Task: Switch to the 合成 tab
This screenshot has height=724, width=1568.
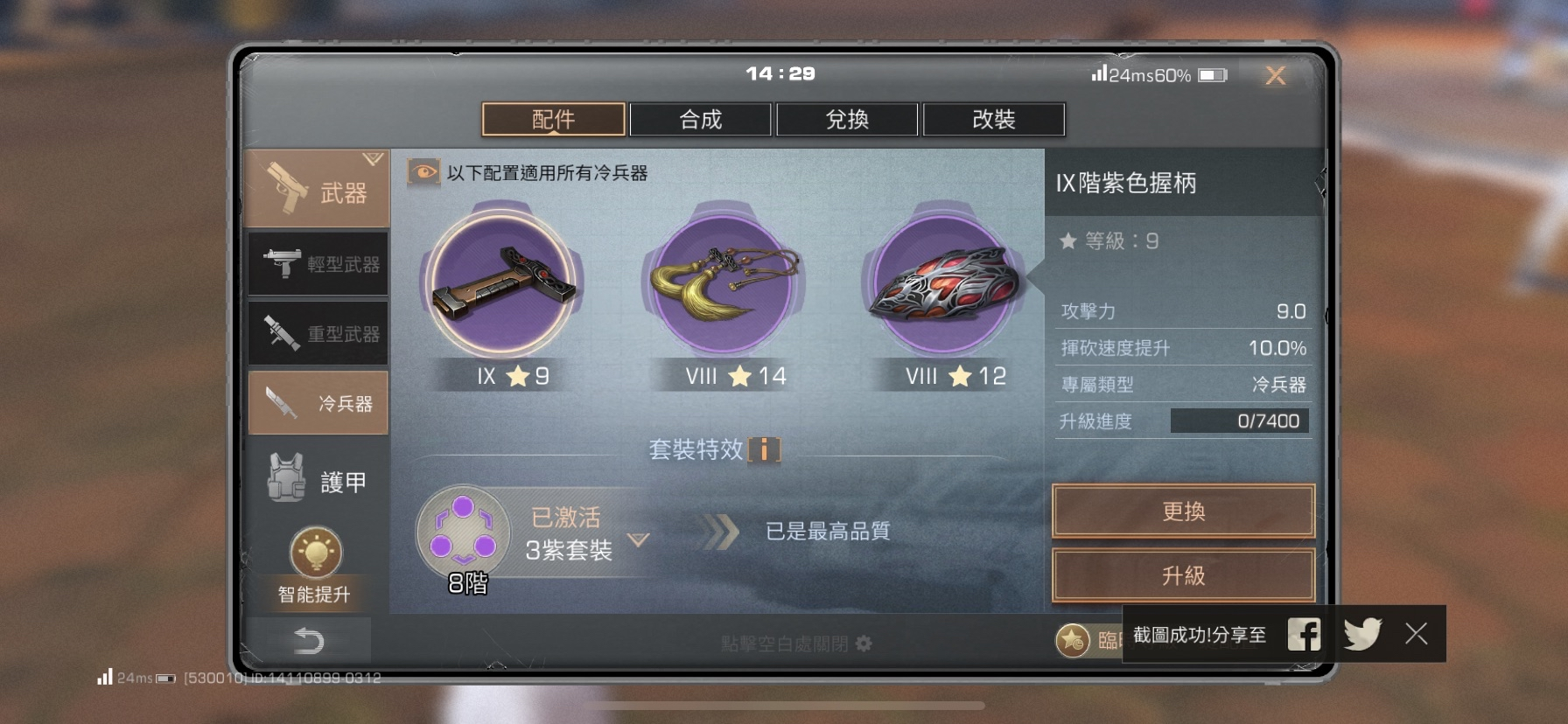Action: click(x=700, y=120)
